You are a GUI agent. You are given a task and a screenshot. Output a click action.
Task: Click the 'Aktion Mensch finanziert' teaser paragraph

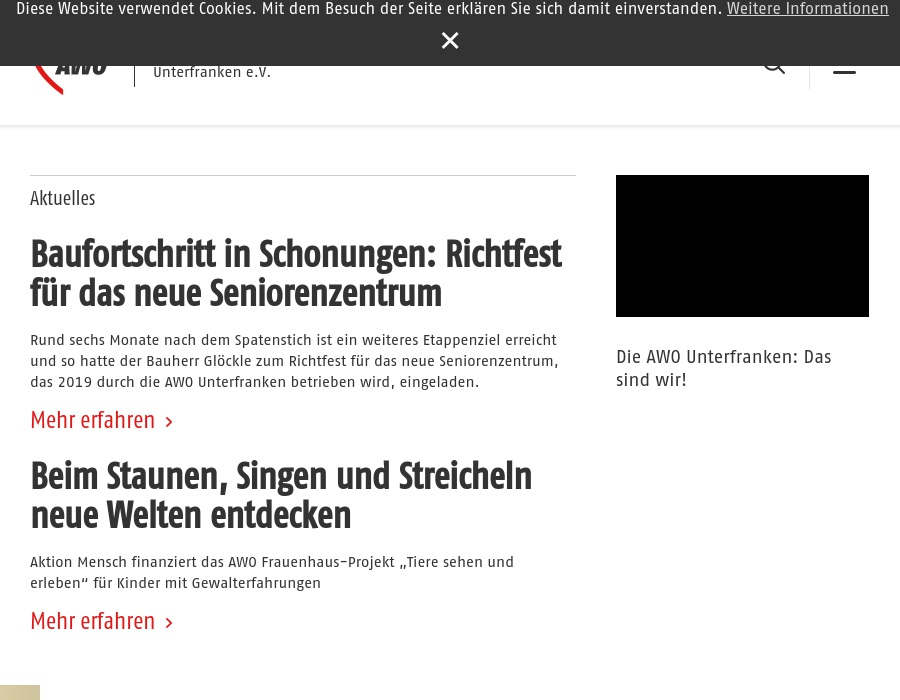272,573
